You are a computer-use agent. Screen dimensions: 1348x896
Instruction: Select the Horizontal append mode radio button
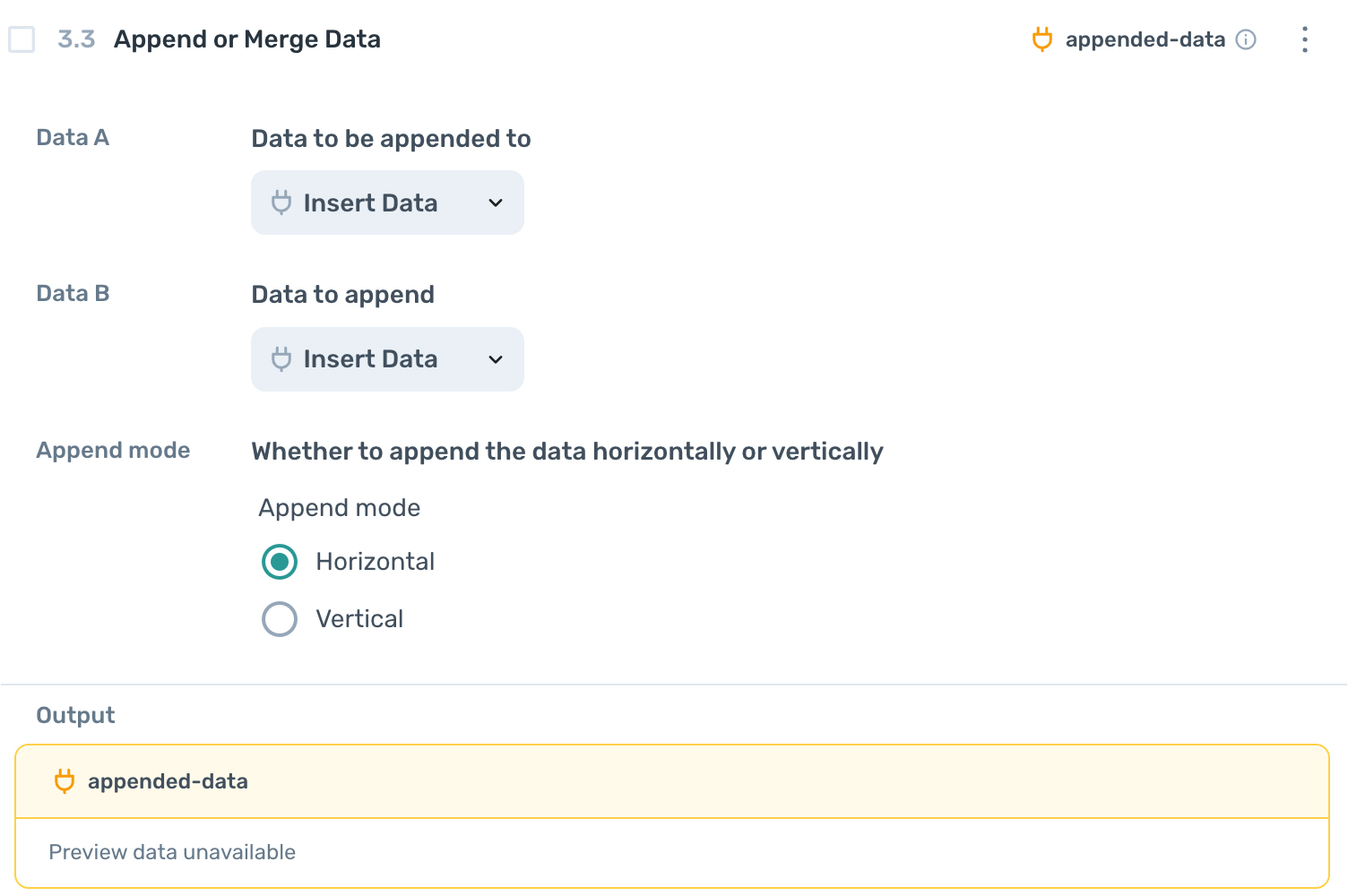click(x=279, y=561)
